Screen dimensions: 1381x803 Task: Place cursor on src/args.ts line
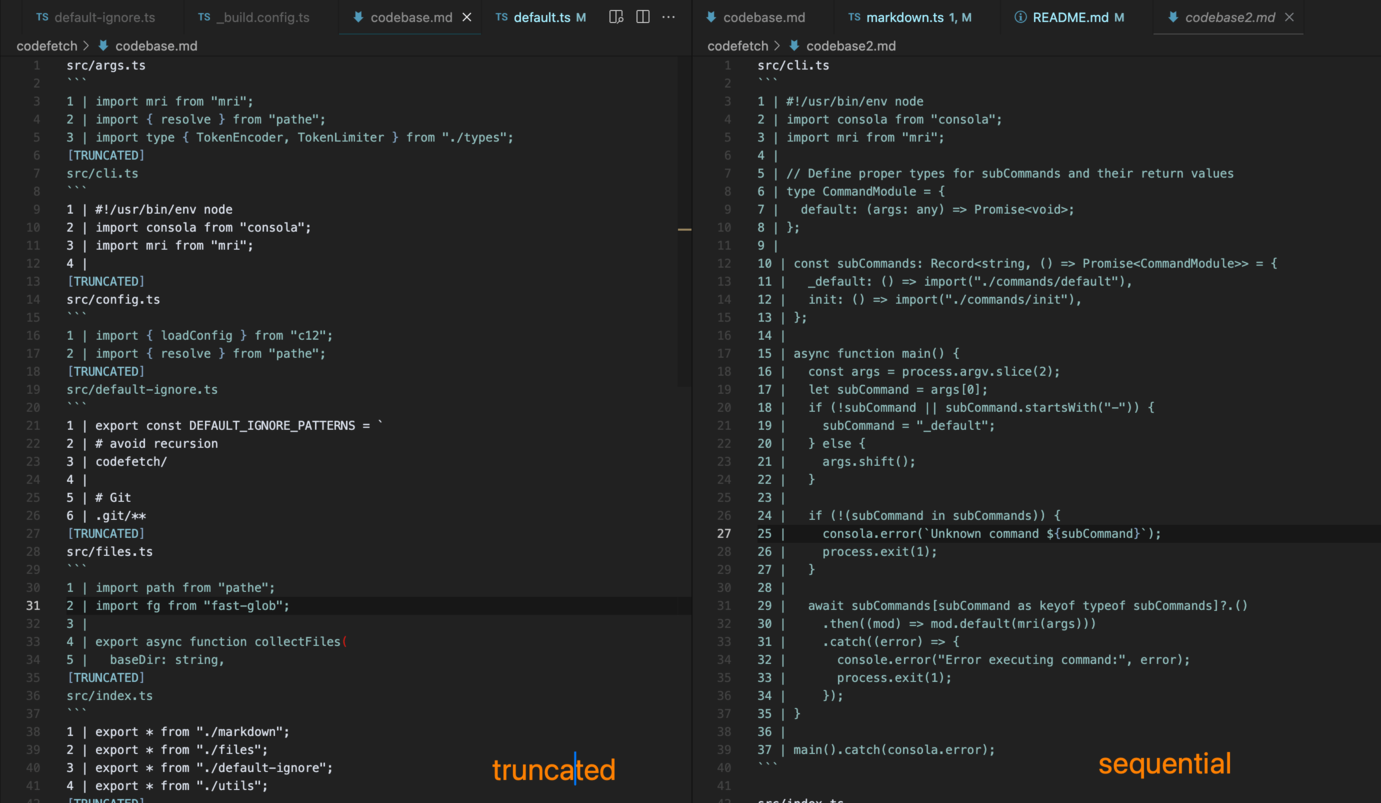coord(106,65)
